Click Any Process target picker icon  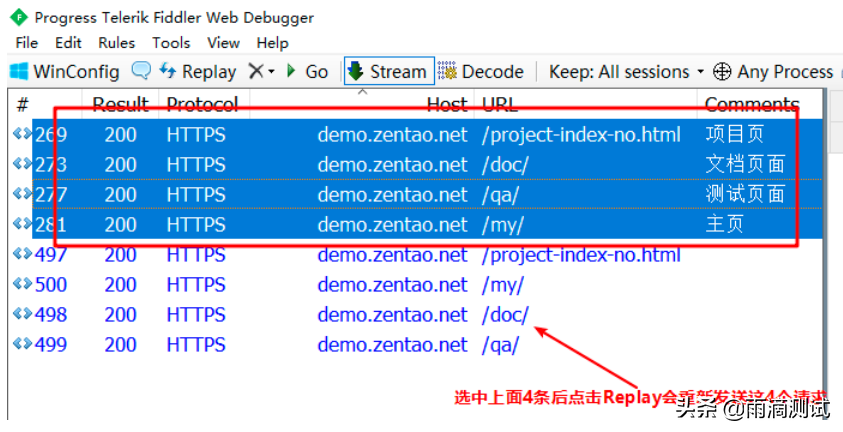[x=722, y=71]
